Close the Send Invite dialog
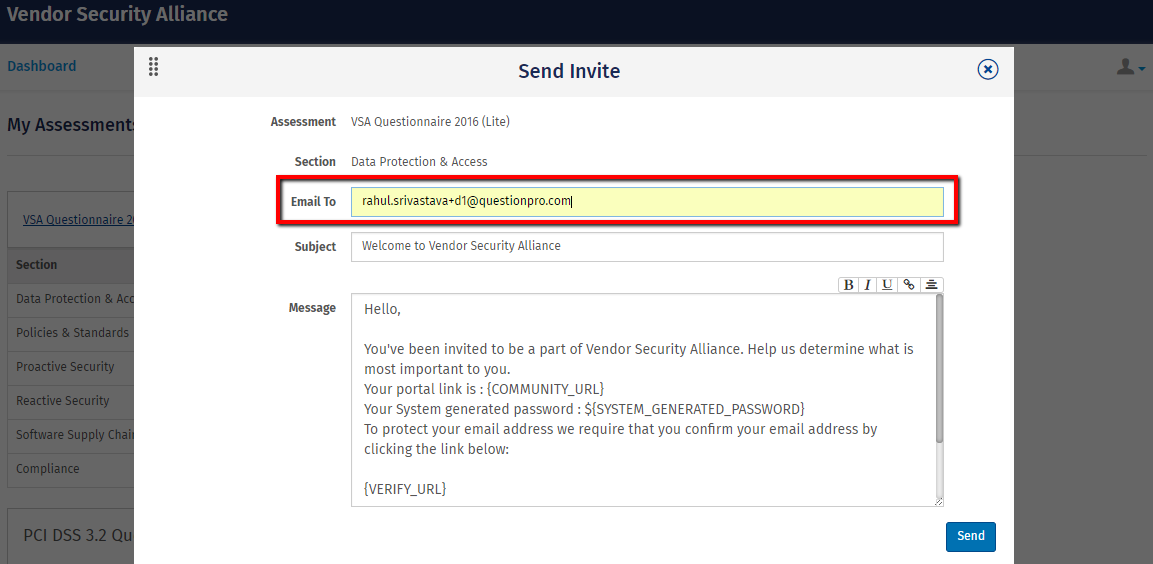The height and width of the screenshot is (564, 1153). (x=987, y=69)
